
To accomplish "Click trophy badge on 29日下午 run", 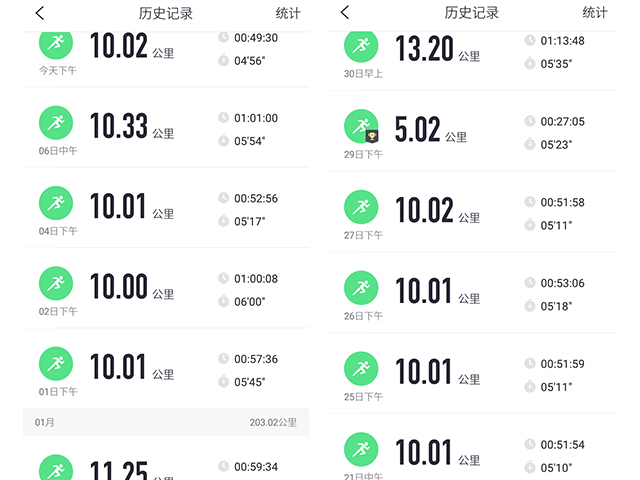I will point(371,136).
